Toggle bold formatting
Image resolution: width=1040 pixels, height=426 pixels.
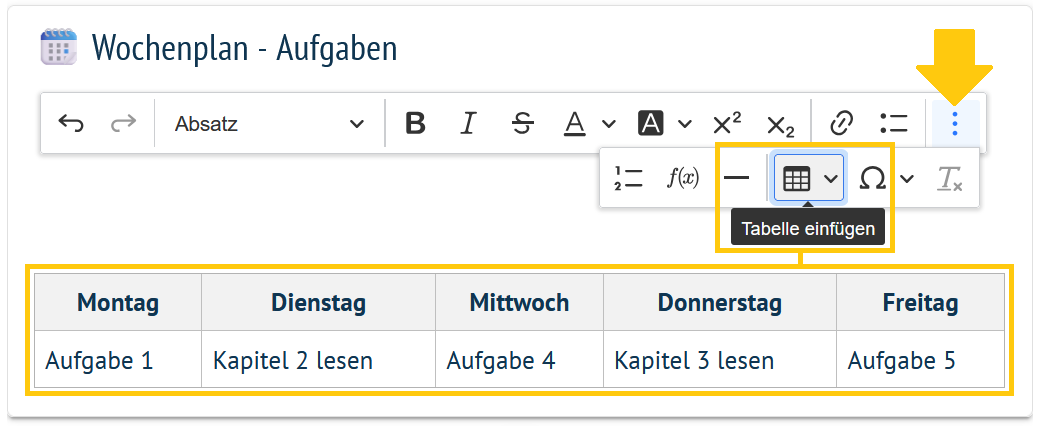[x=415, y=124]
